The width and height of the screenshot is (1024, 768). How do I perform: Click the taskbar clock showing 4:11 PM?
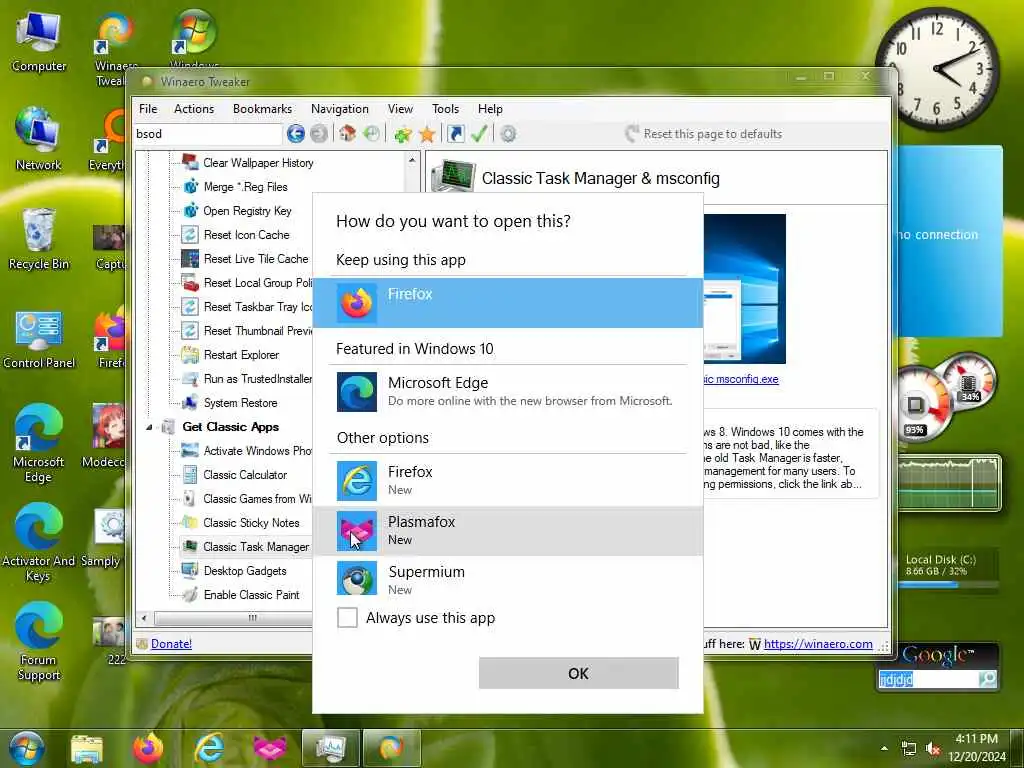tap(976, 748)
